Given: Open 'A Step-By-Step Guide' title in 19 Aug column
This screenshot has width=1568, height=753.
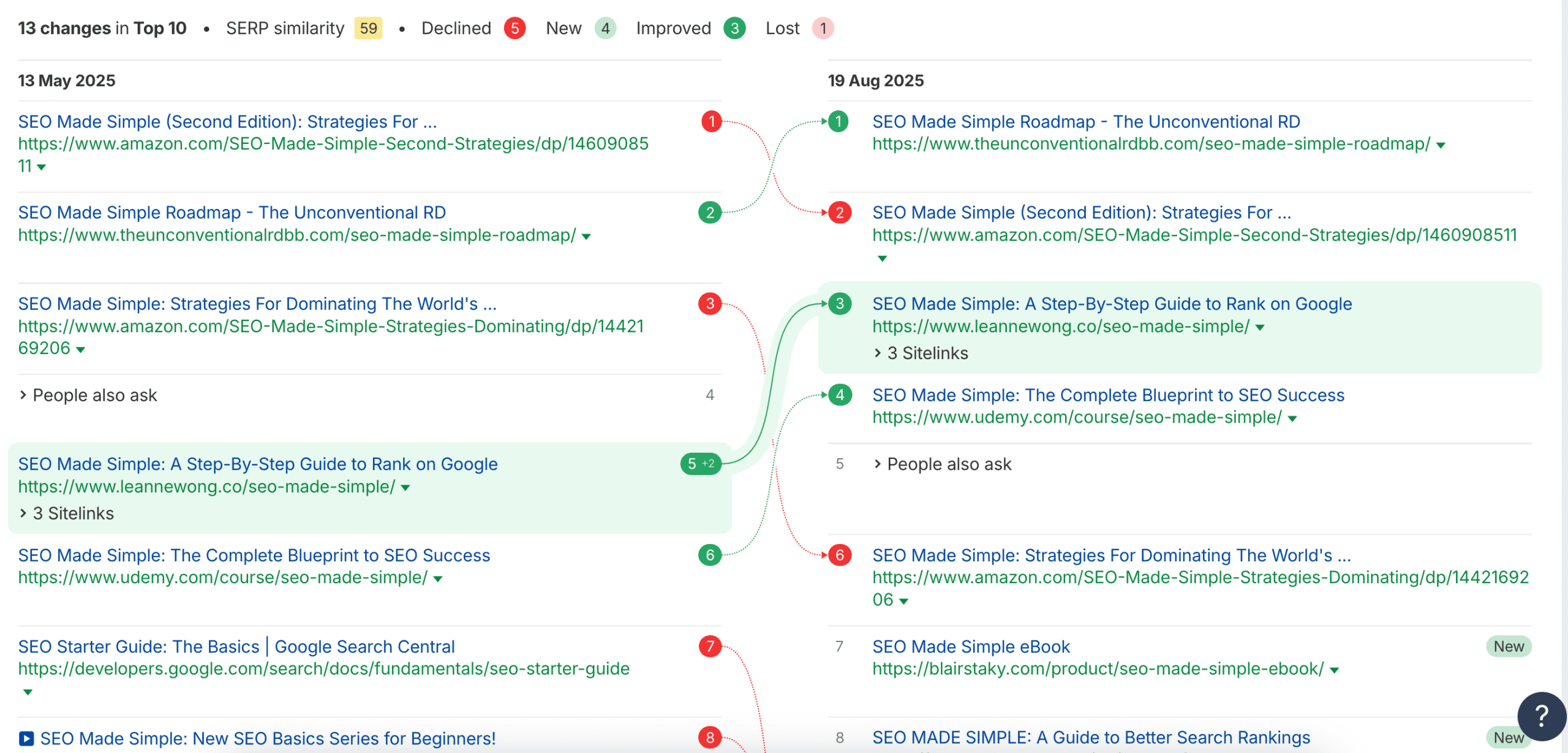Looking at the screenshot, I should [1112, 304].
